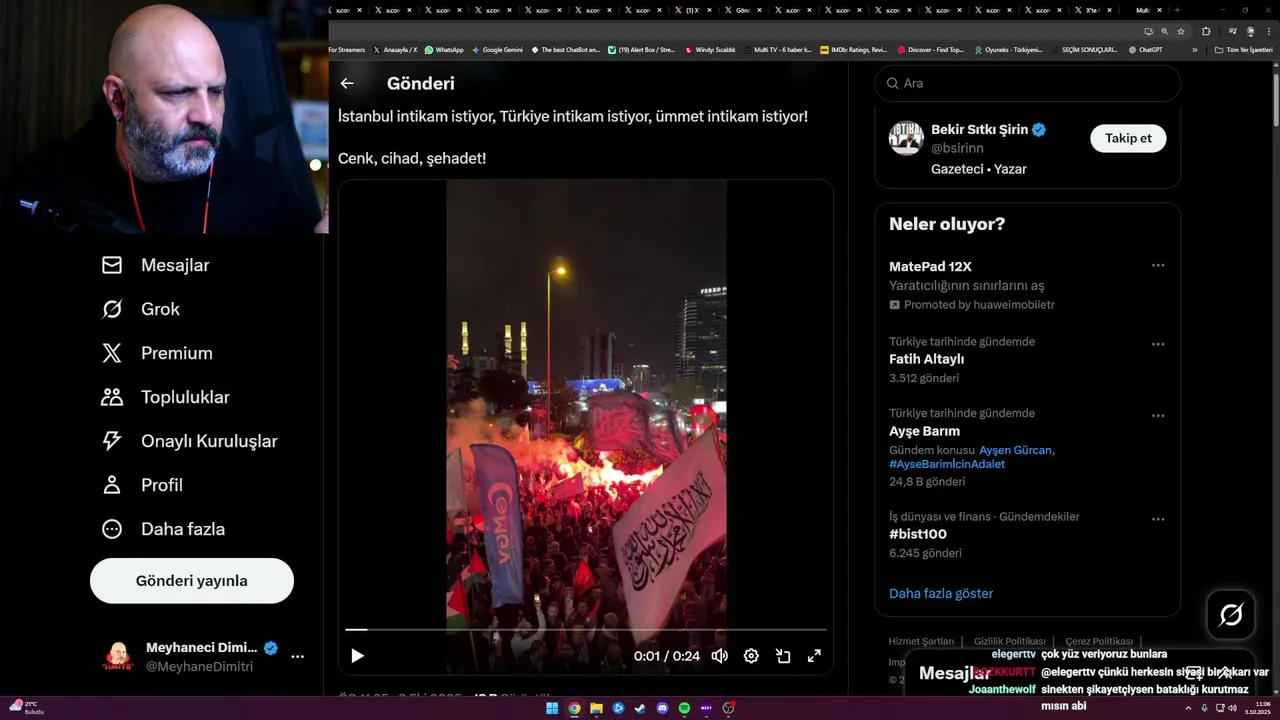Open Mesajlar from the sidebar

tap(155, 265)
